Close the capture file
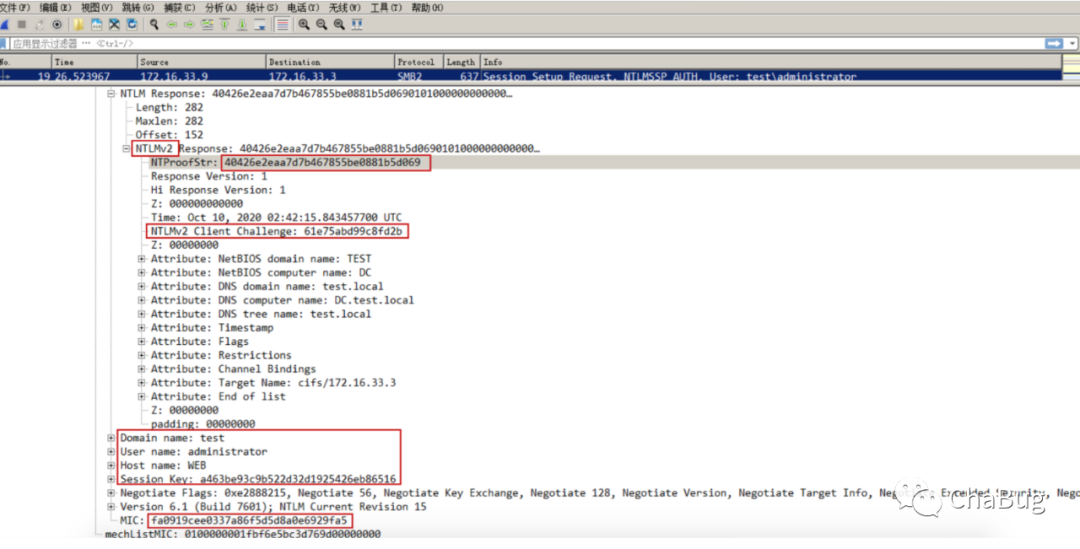The image size is (1080, 549). pyautogui.click(x=114, y=25)
